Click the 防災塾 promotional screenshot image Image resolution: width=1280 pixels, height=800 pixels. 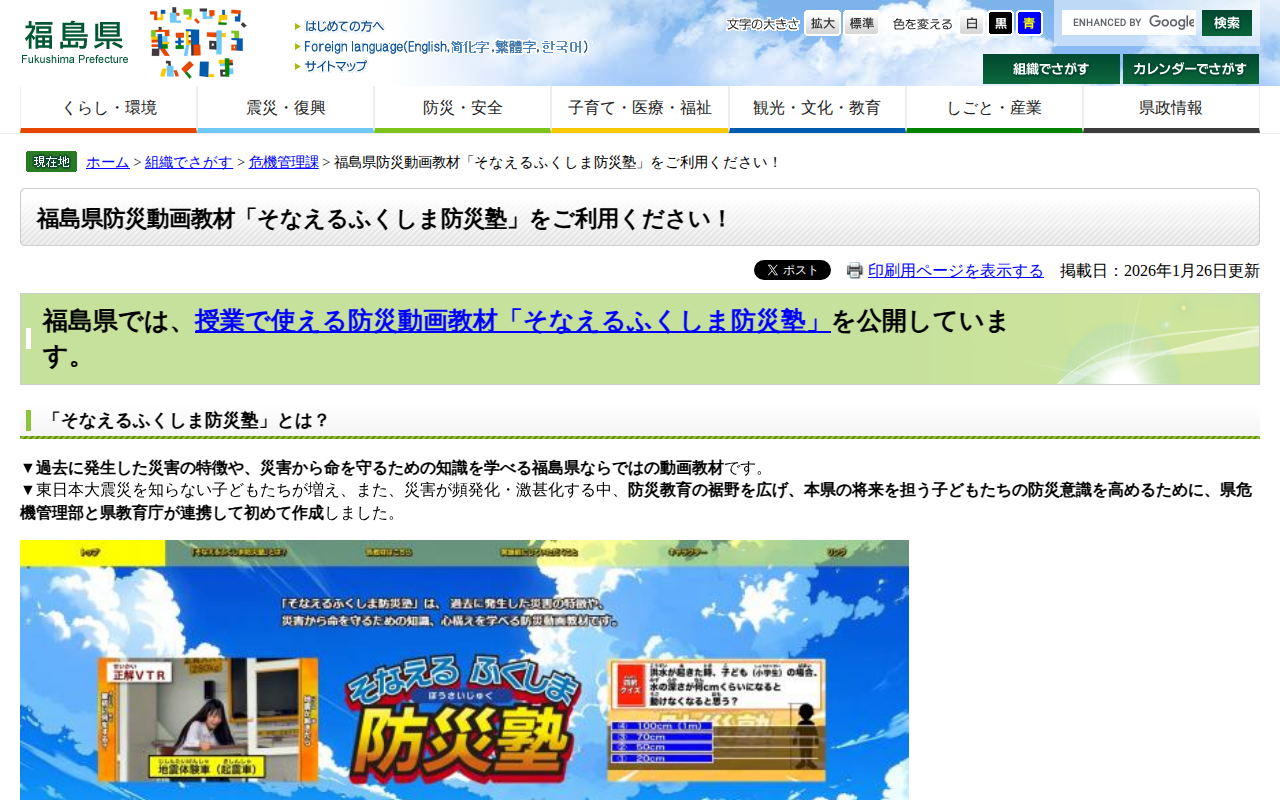pos(464,670)
